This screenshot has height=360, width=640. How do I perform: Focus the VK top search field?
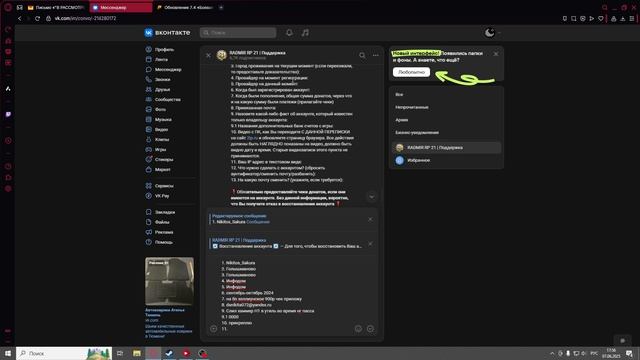238,33
